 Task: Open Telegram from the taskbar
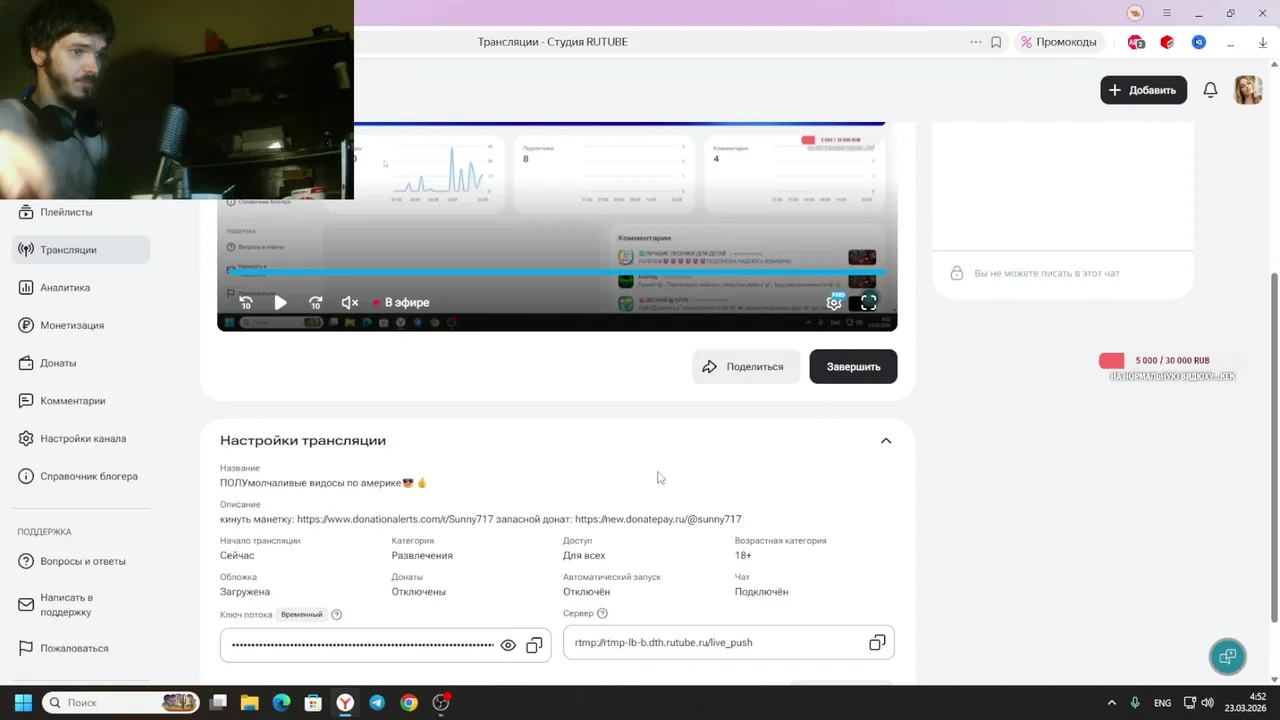[377, 703]
